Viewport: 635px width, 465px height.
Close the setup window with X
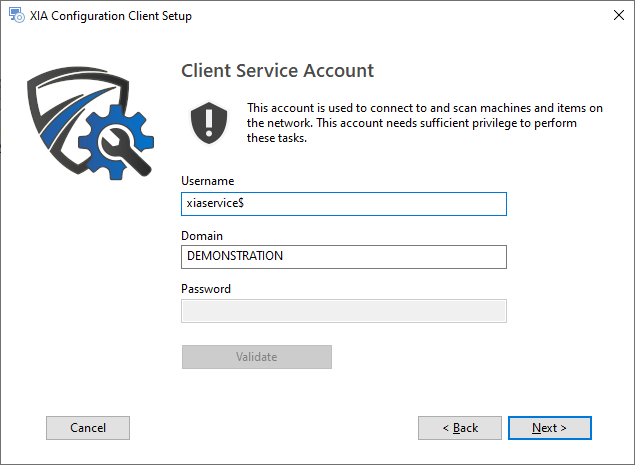611,16
